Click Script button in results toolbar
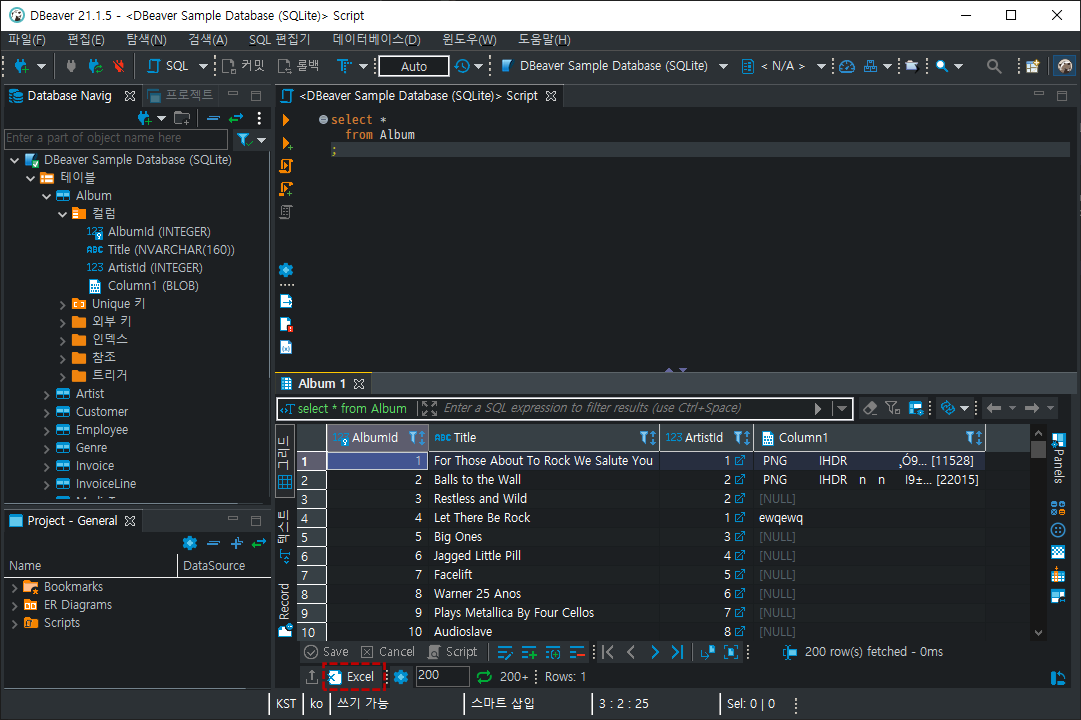The height and width of the screenshot is (720, 1081). coord(453,652)
